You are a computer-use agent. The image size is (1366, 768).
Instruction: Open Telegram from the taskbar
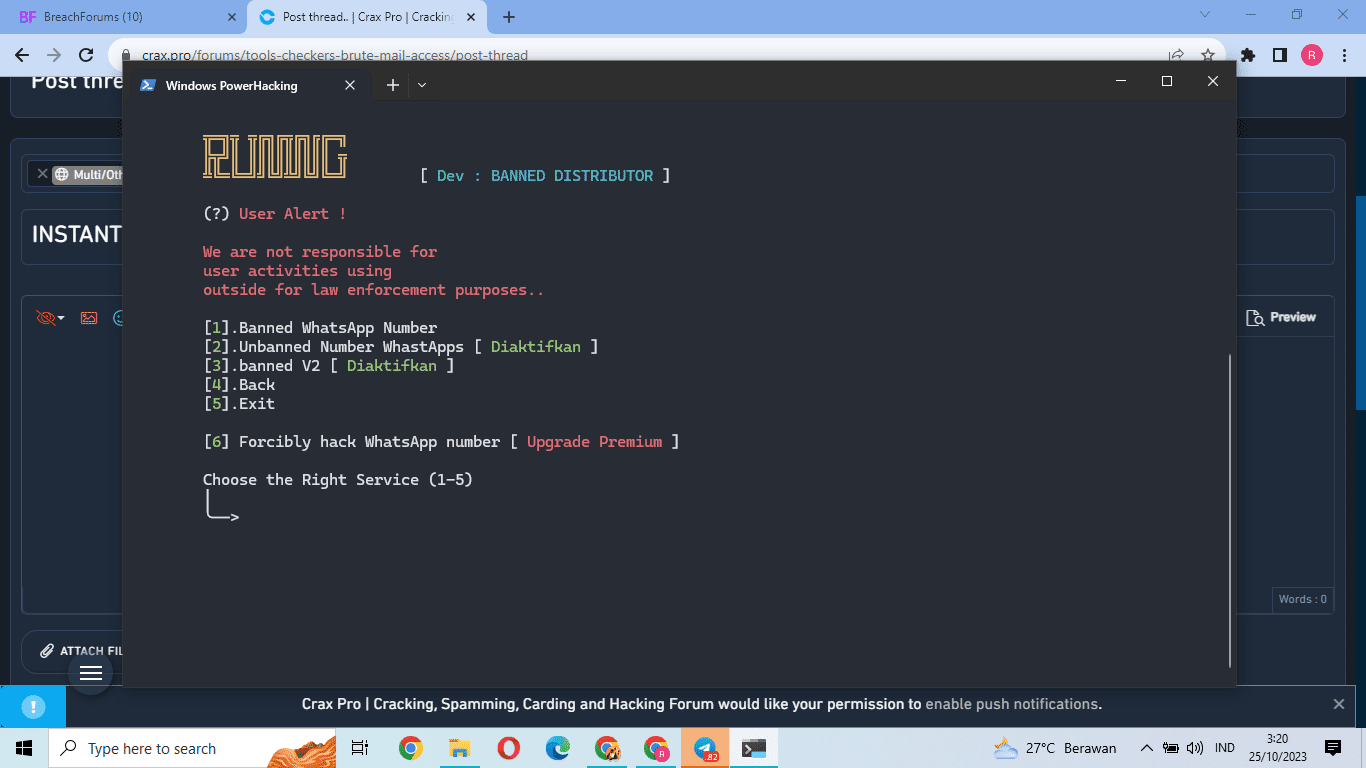point(705,748)
